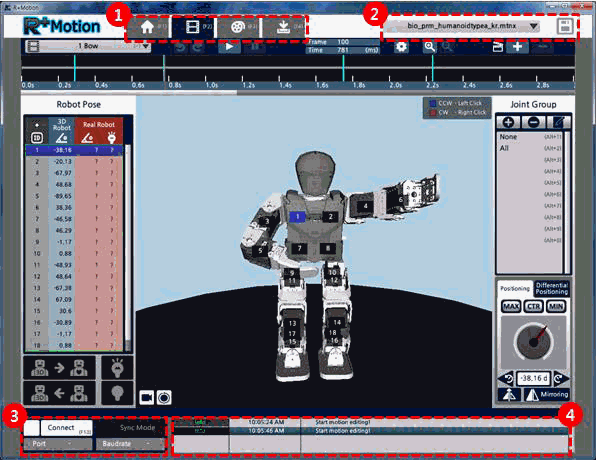Switch to the film-strip motion editor tab
The image size is (596, 460).
[193, 27]
